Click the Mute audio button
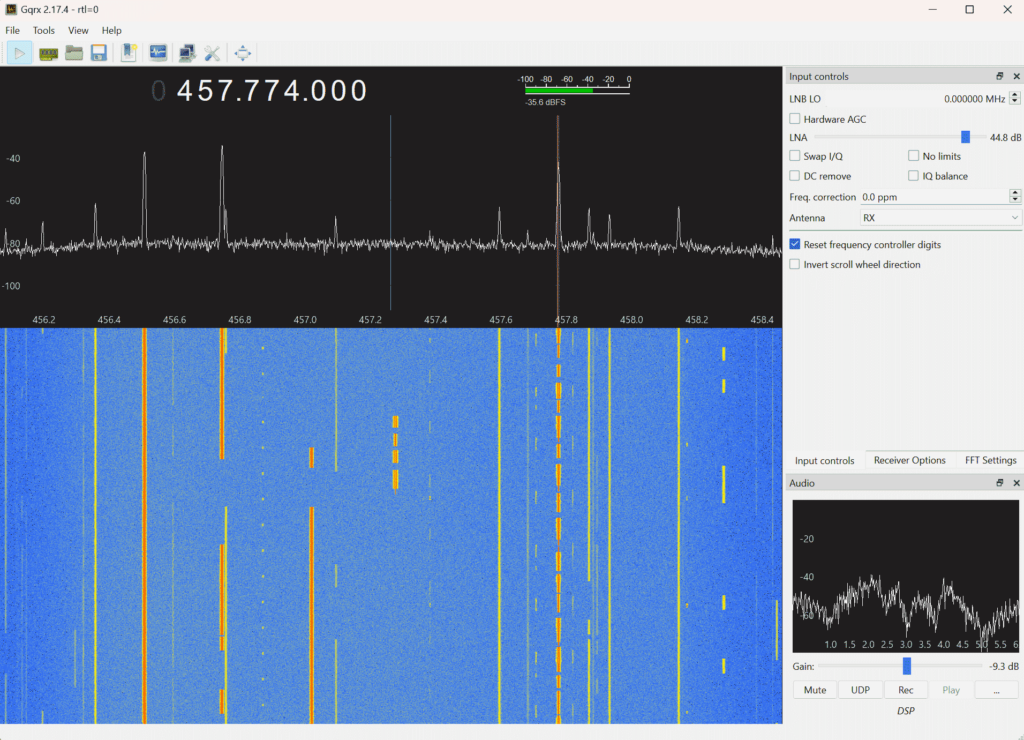 (x=814, y=690)
